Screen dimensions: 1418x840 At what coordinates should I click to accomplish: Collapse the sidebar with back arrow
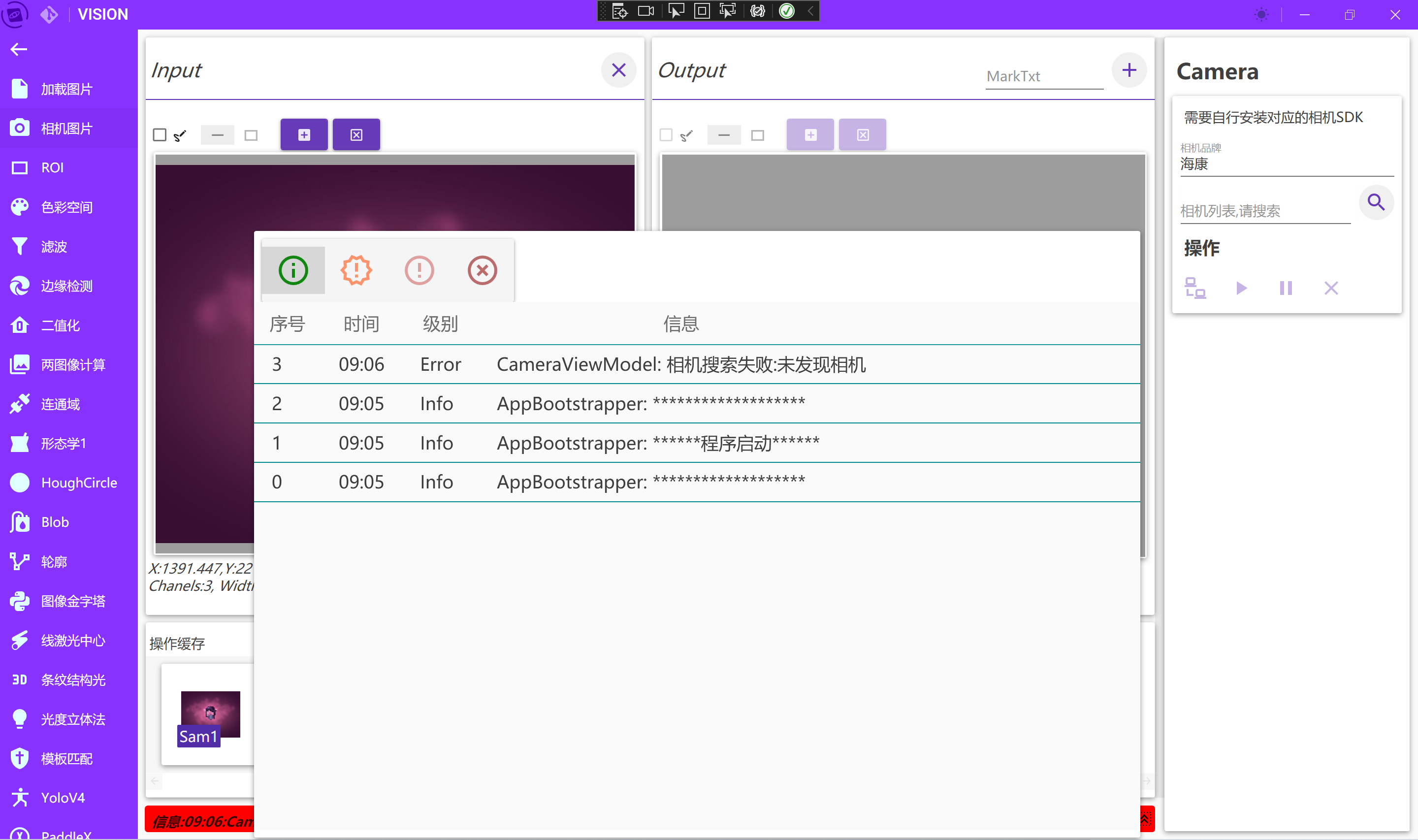19,50
